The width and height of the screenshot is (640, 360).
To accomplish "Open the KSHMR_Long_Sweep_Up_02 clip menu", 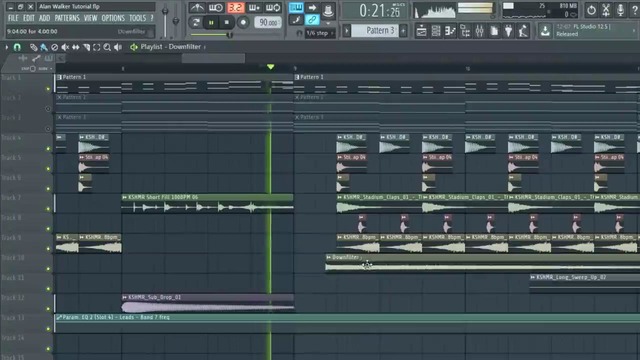I will click(533, 277).
